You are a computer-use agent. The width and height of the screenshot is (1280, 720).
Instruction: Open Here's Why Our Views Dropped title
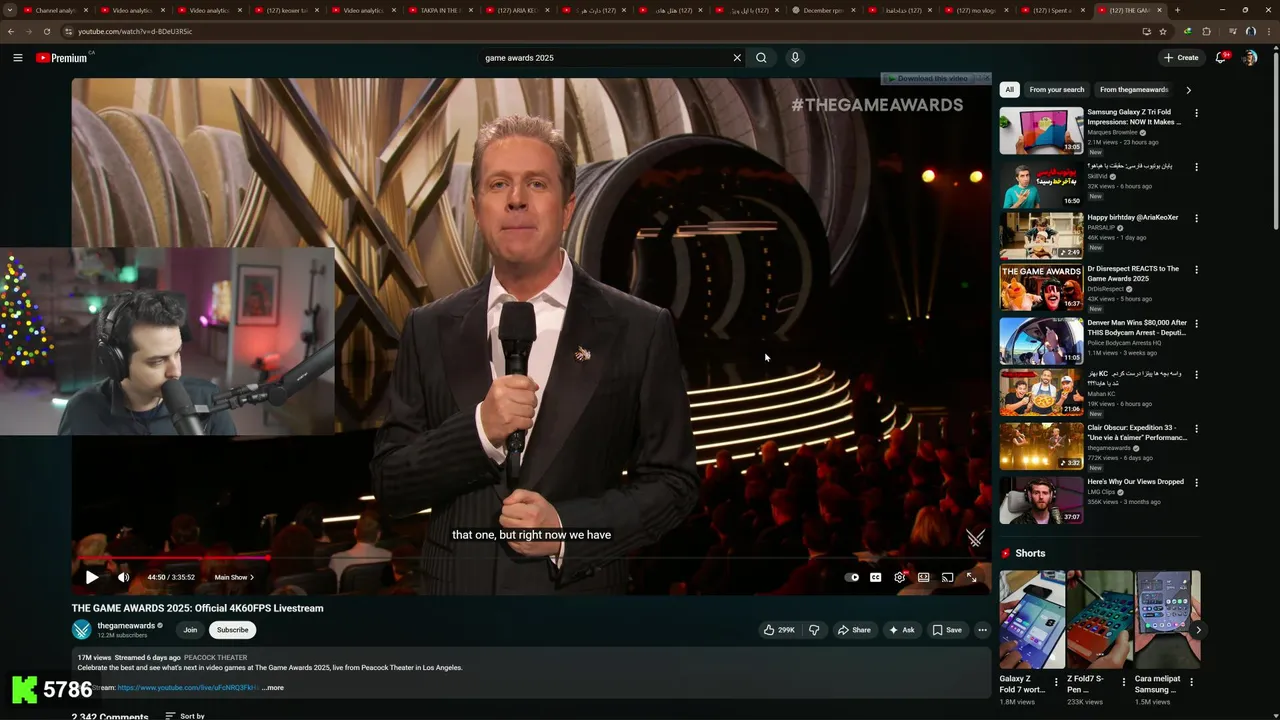click(1135, 482)
